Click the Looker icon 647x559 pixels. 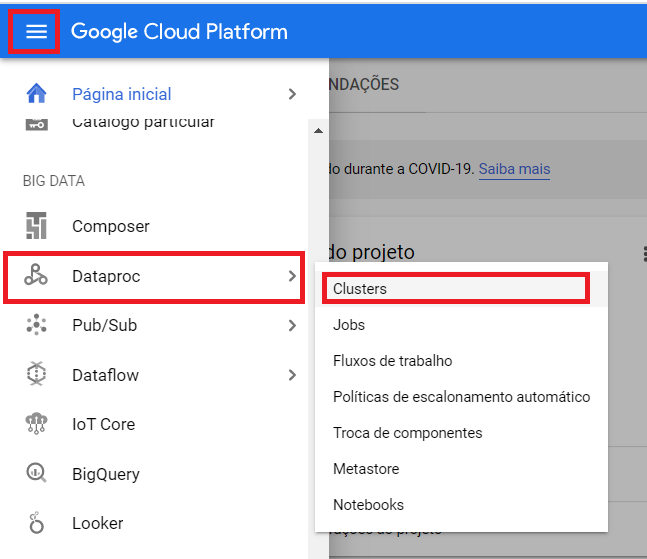tap(37, 523)
